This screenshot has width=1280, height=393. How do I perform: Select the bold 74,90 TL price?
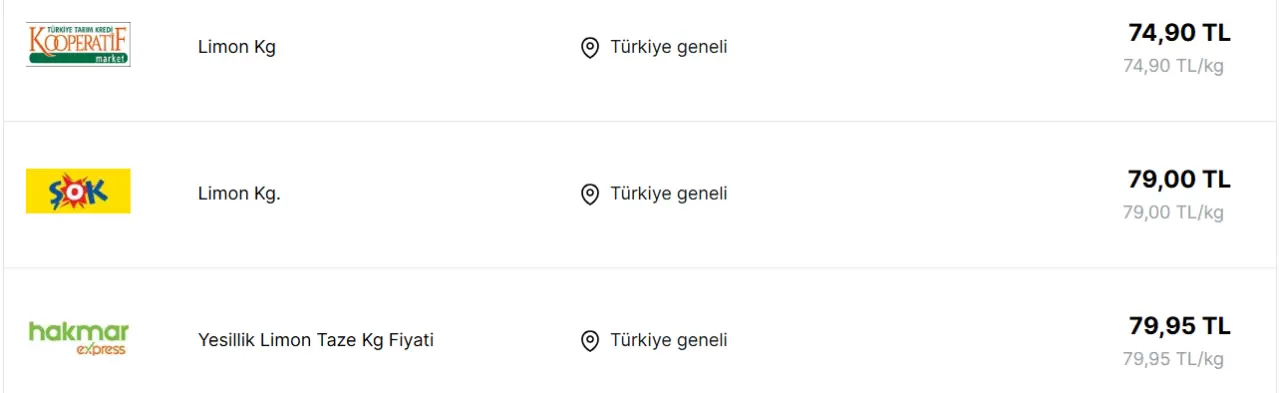pyautogui.click(x=1179, y=33)
